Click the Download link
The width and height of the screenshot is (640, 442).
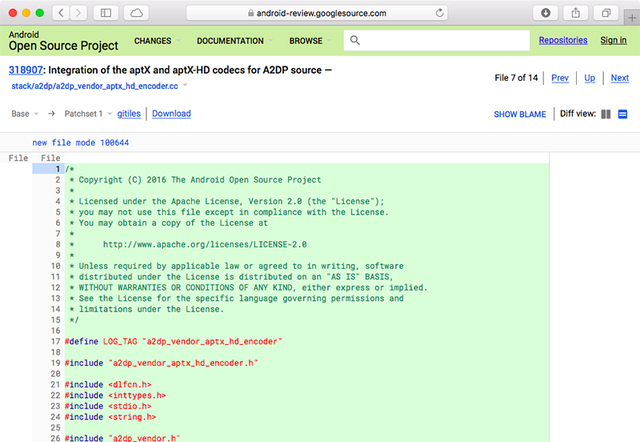[171, 114]
